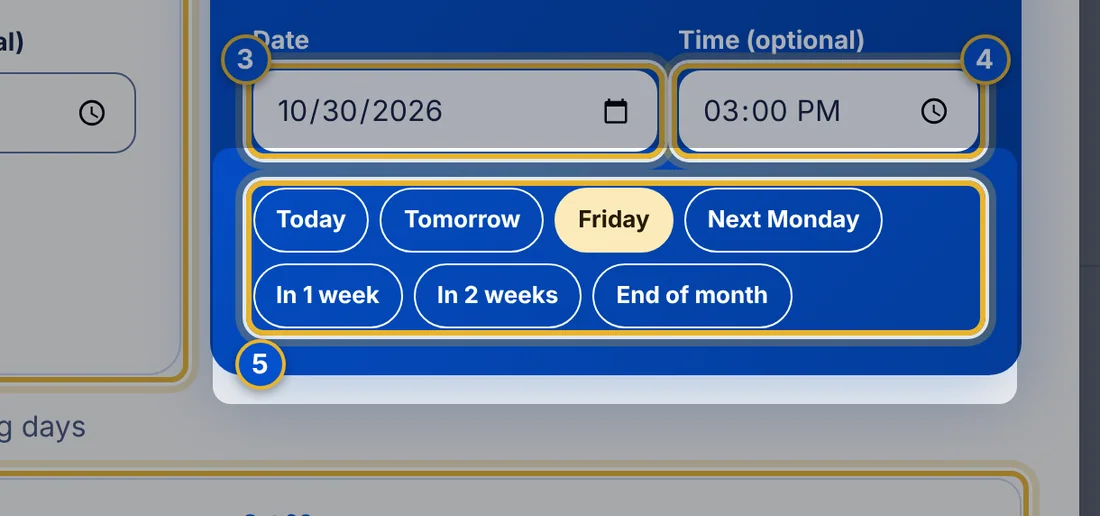Viewport: 1100px width, 516px height.
Task: Focus the year segment 2026 in Date
Action: [x=406, y=111]
